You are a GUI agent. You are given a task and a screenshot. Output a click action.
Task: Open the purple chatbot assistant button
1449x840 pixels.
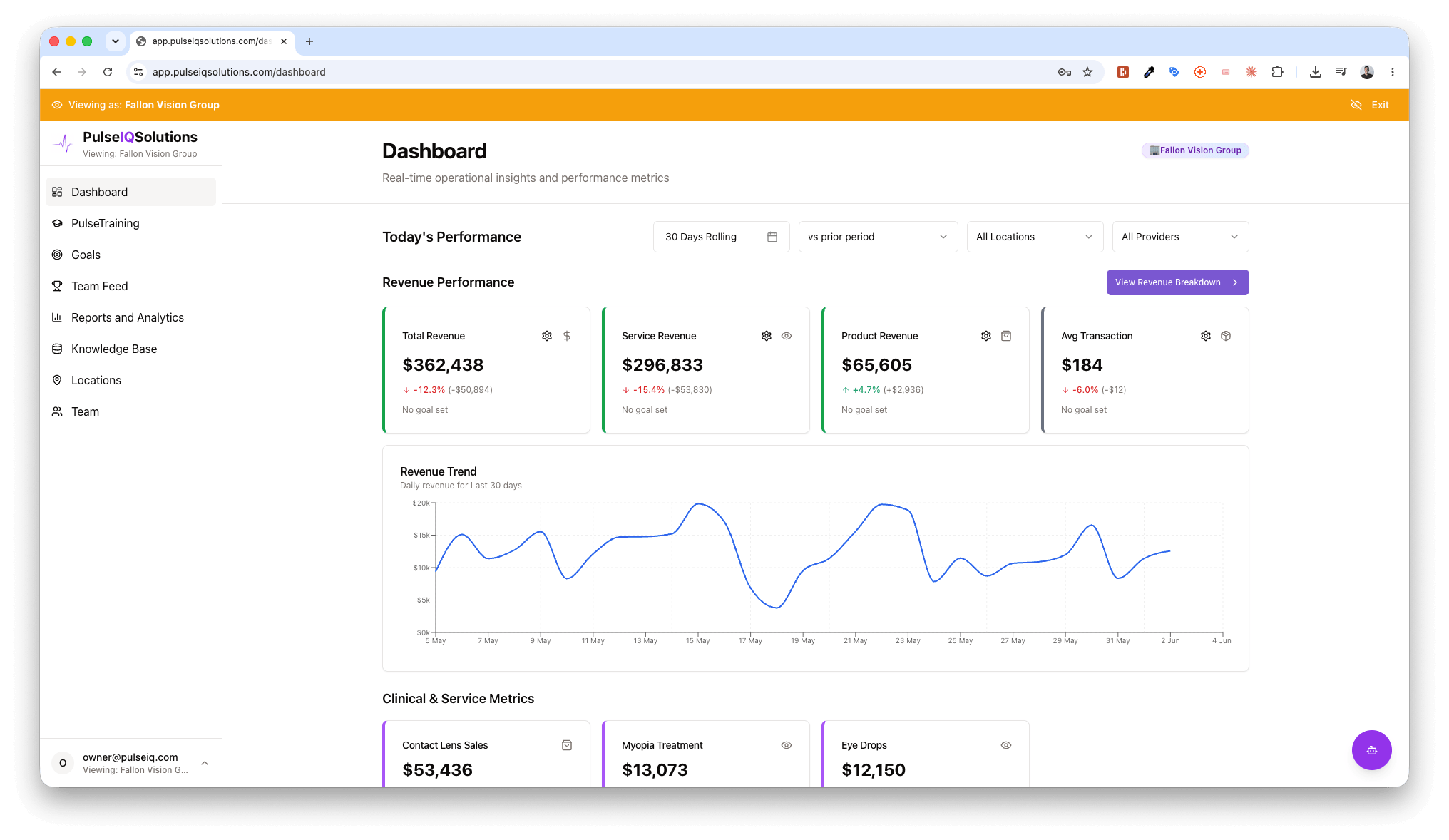1371,750
